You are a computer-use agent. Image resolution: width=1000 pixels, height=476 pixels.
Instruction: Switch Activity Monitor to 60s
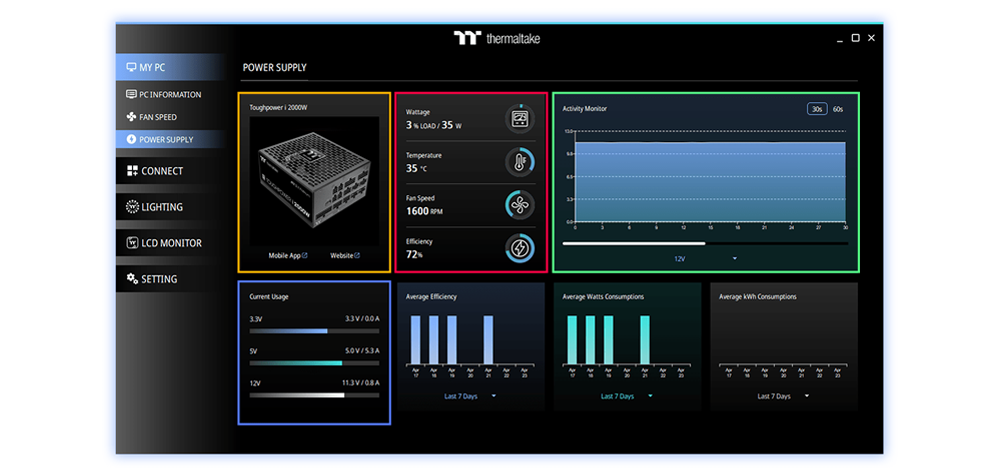click(x=838, y=109)
